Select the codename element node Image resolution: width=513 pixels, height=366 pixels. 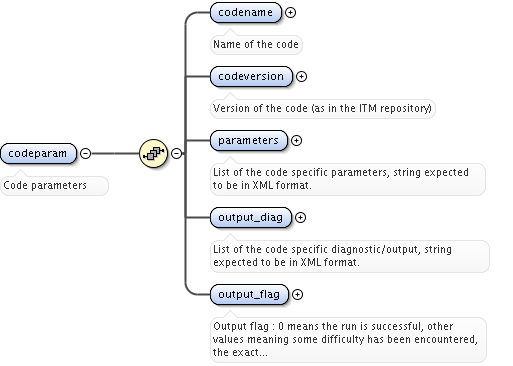(x=246, y=12)
